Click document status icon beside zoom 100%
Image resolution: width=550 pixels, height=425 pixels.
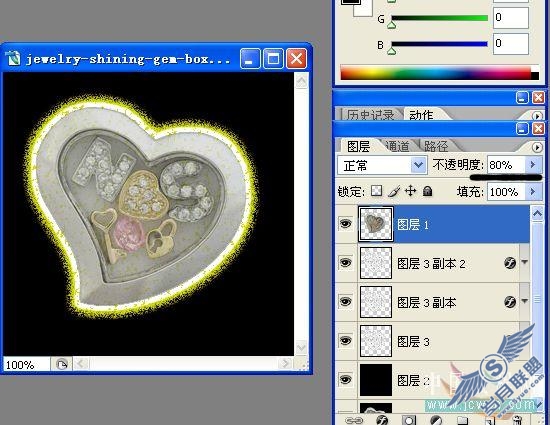(x=62, y=364)
